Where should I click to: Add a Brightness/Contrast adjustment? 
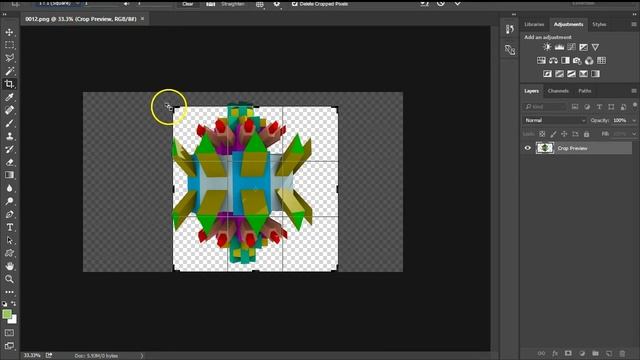pyautogui.click(x=547, y=47)
